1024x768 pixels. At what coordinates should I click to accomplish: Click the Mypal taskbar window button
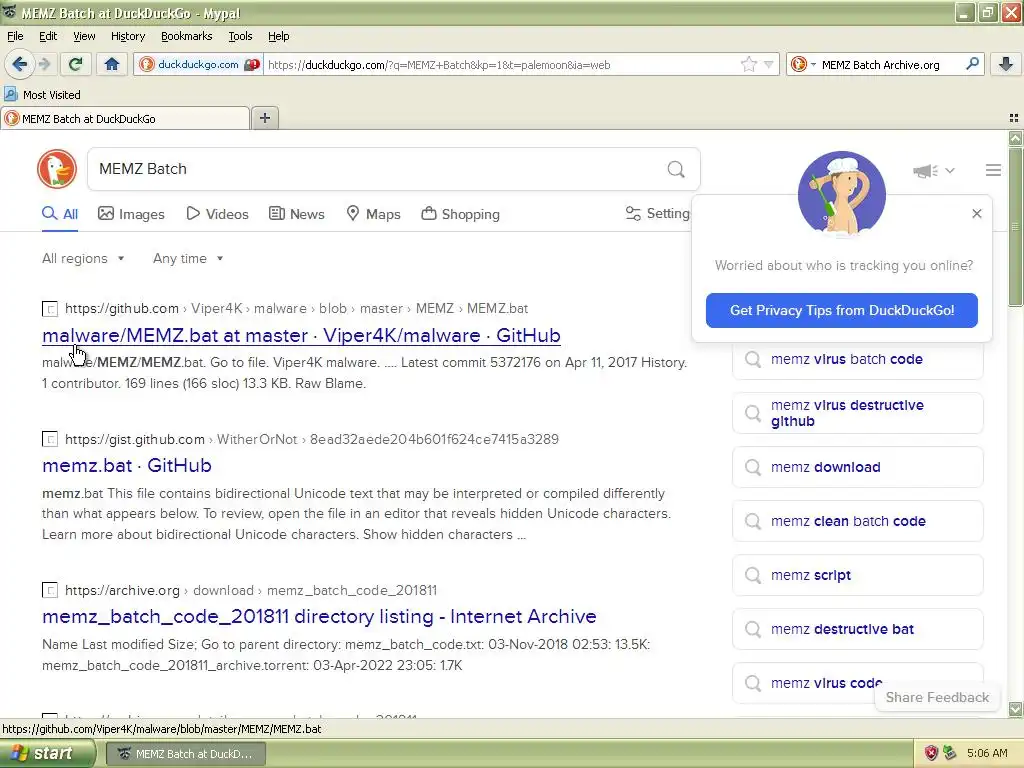point(186,754)
